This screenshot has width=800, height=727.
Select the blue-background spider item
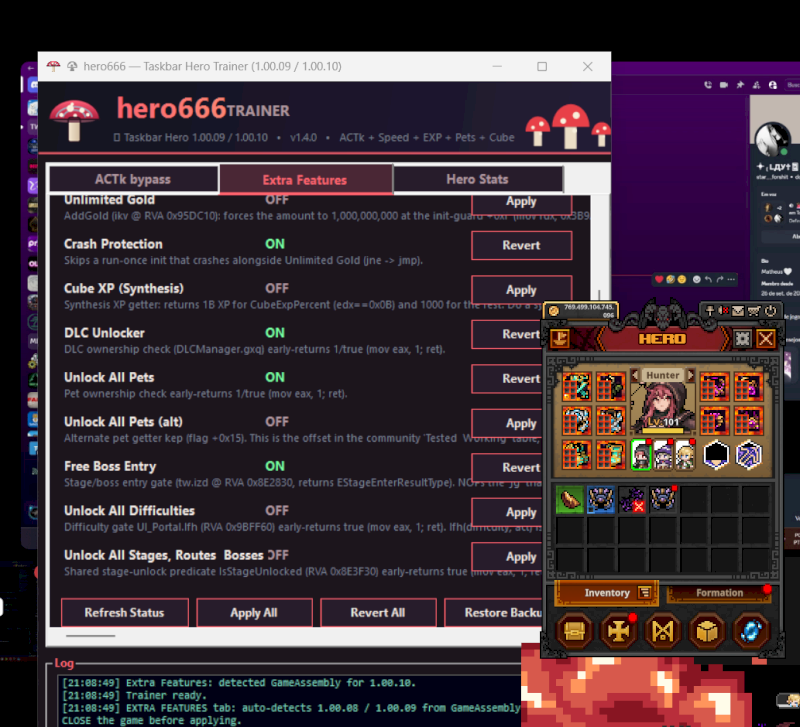point(601,499)
